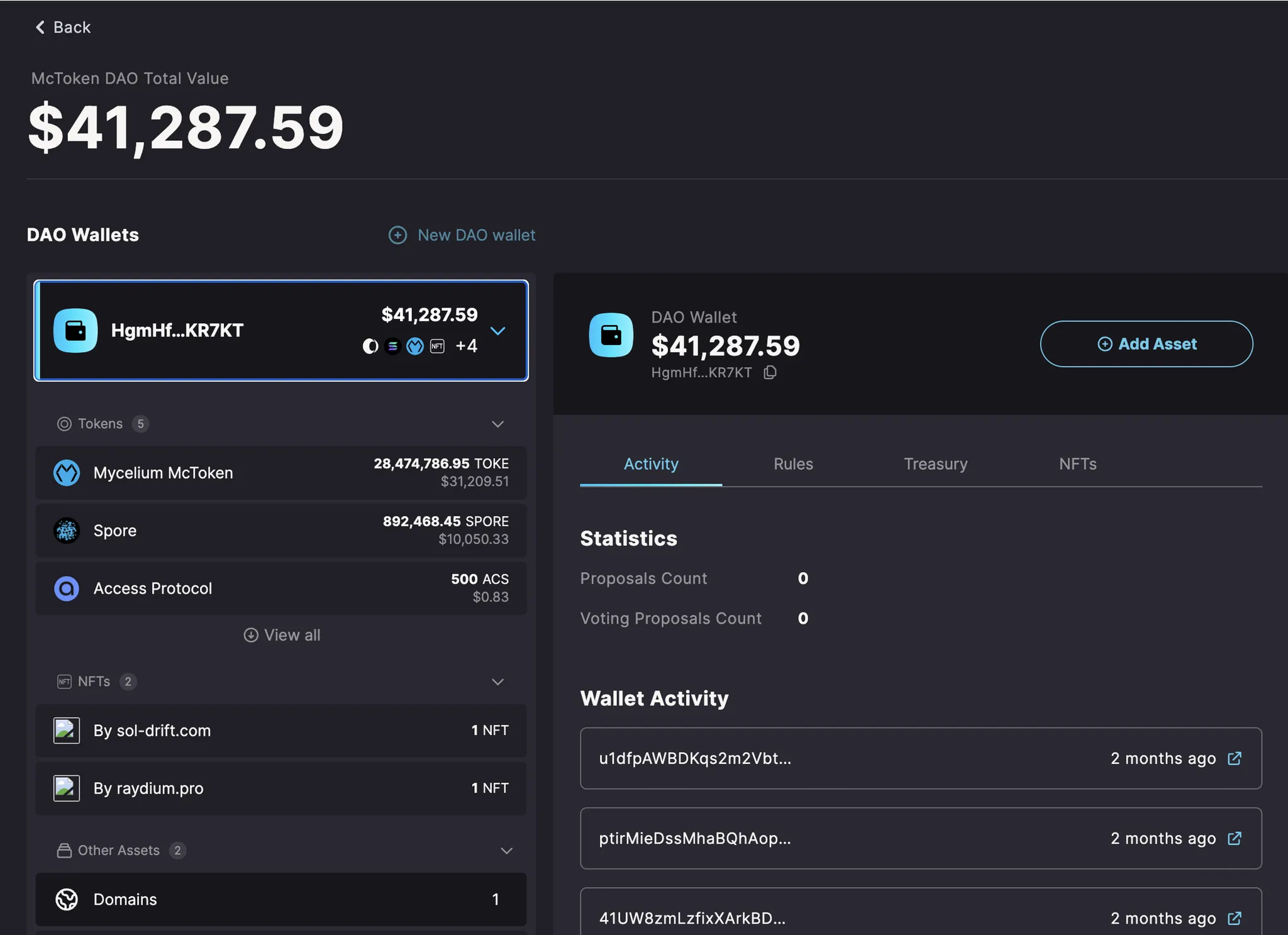Collapse the Tokens section chevron
This screenshot has height=935, width=1288.
(x=497, y=424)
